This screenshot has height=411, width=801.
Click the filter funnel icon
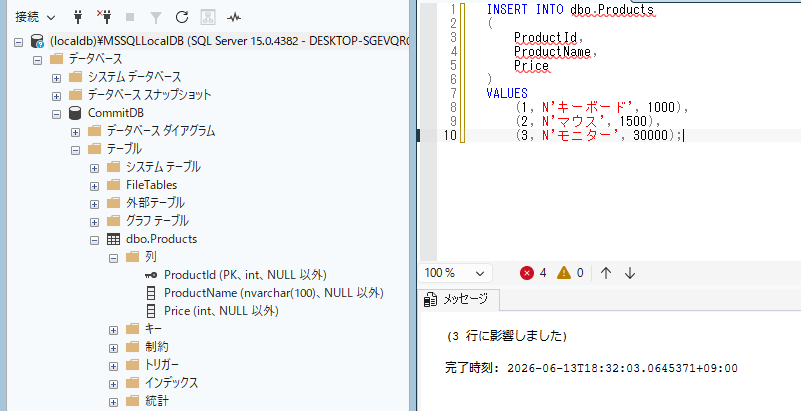(156, 17)
